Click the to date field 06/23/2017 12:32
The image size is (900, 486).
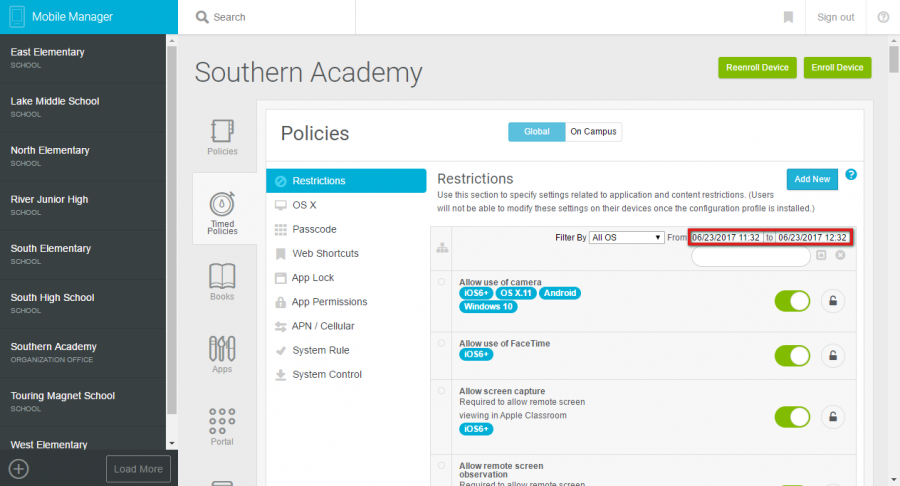pyautogui.click(x=813, y=237)
